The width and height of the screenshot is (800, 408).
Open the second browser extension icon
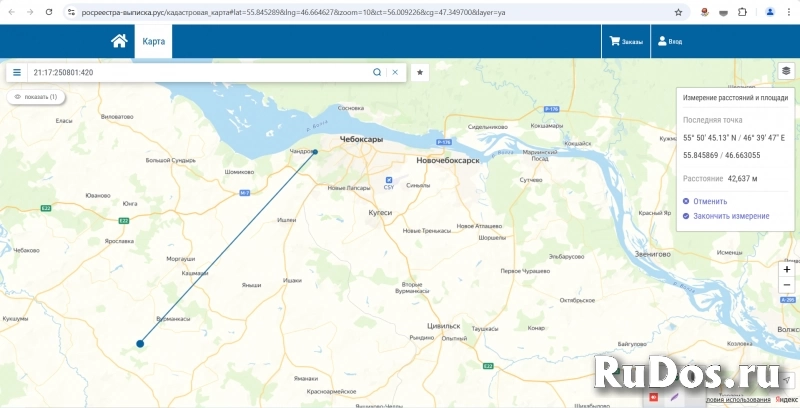(x=723, y=12)
